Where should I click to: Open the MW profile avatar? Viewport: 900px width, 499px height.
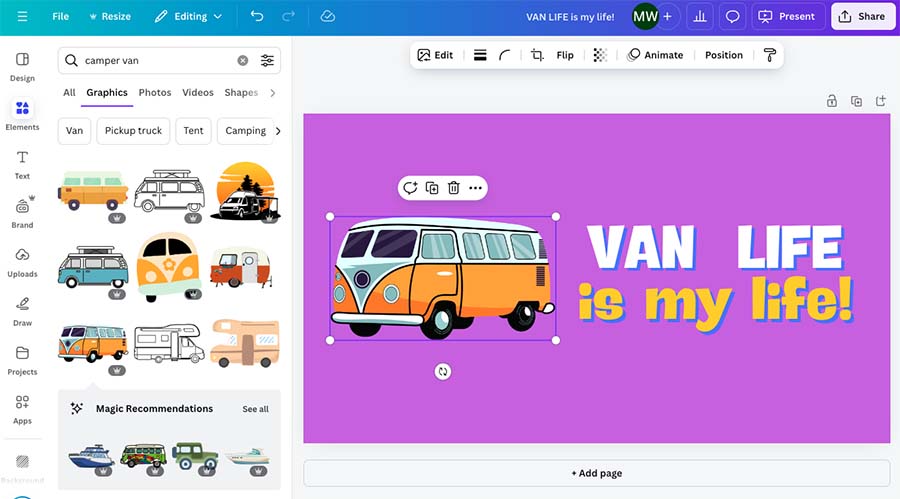[645, 17]
